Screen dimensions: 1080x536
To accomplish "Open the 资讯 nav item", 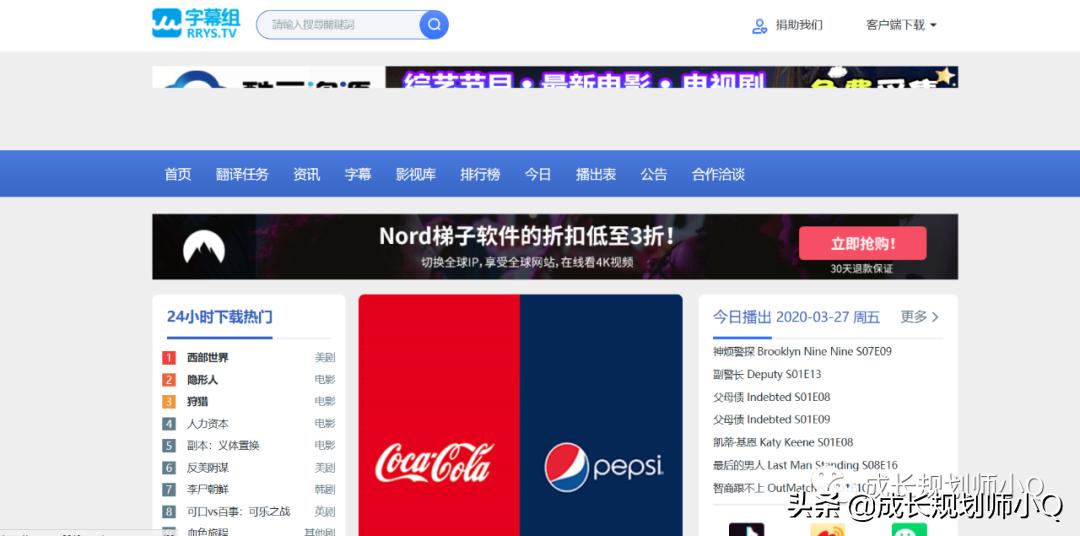I will [x=307, y=174].
